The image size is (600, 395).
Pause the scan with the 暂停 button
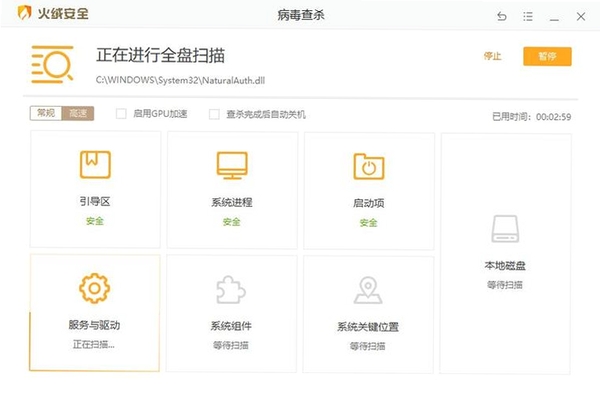coord(547,56)
